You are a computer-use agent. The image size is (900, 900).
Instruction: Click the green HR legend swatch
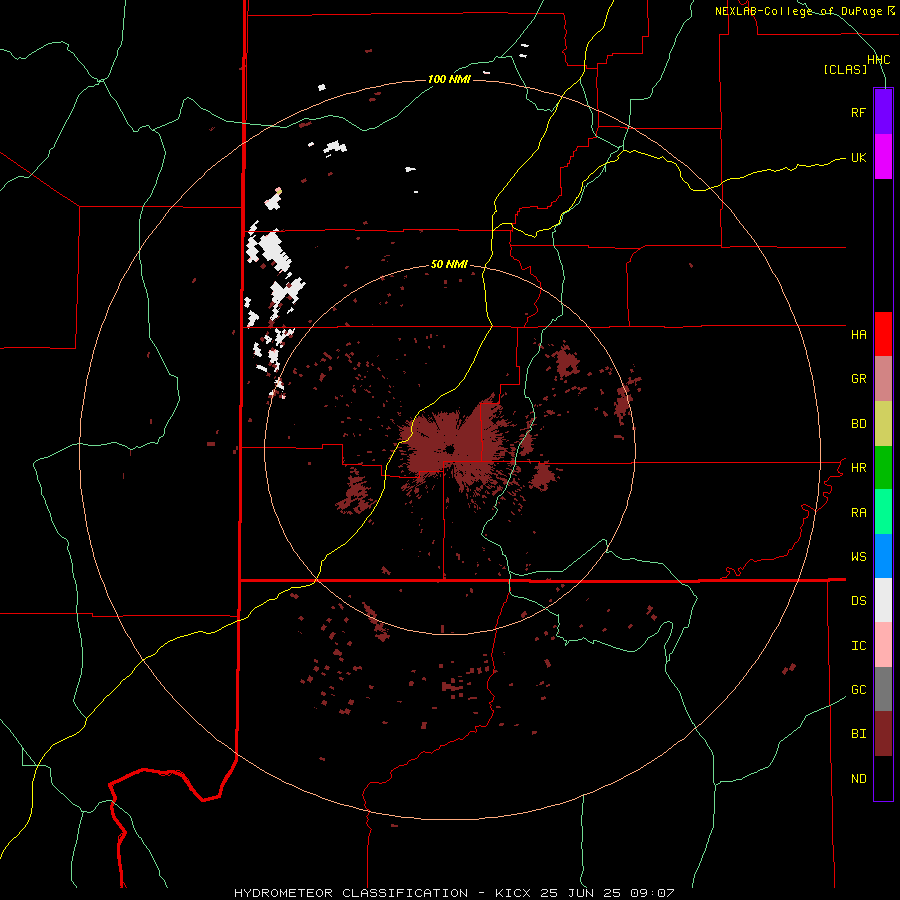point(883,467)
